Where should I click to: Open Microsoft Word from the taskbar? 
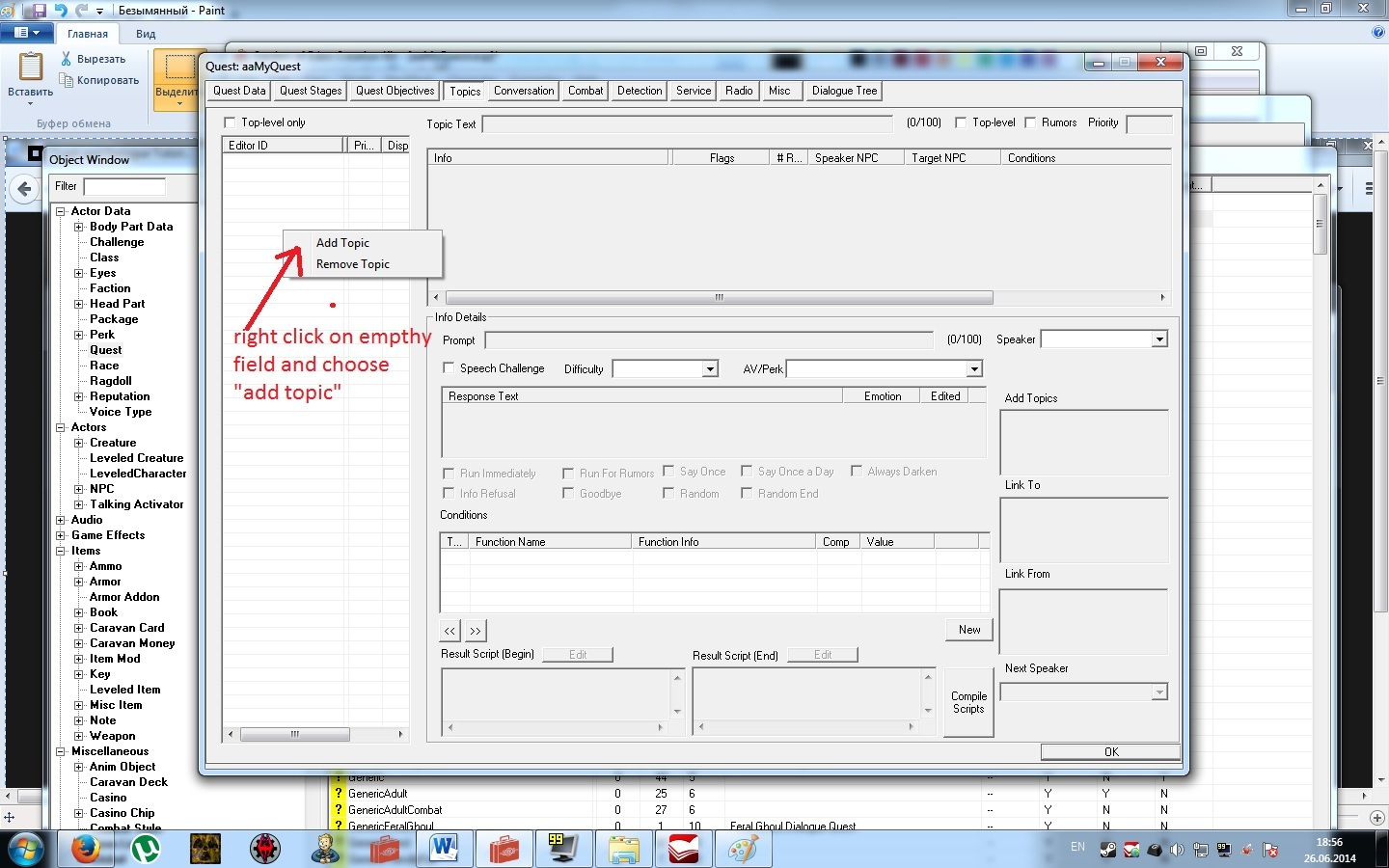445,849
